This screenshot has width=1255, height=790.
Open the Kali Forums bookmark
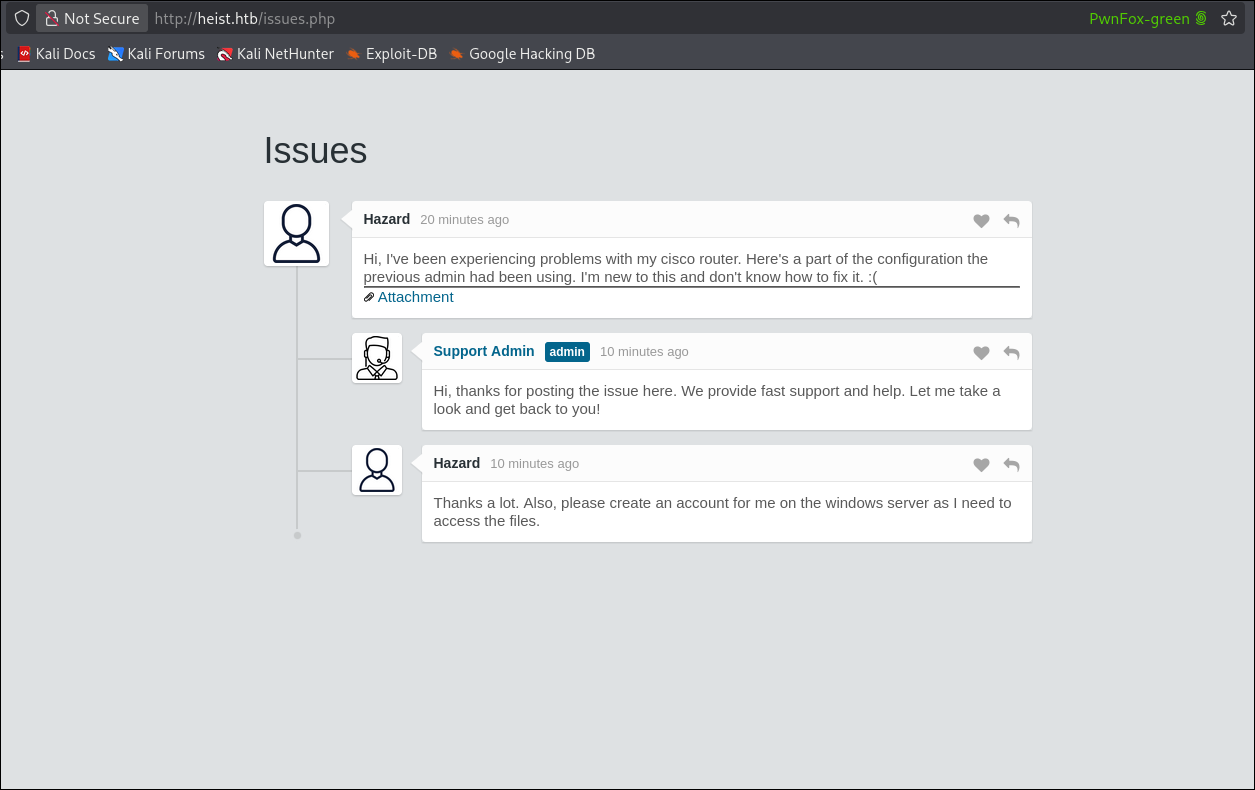[156, 54]
